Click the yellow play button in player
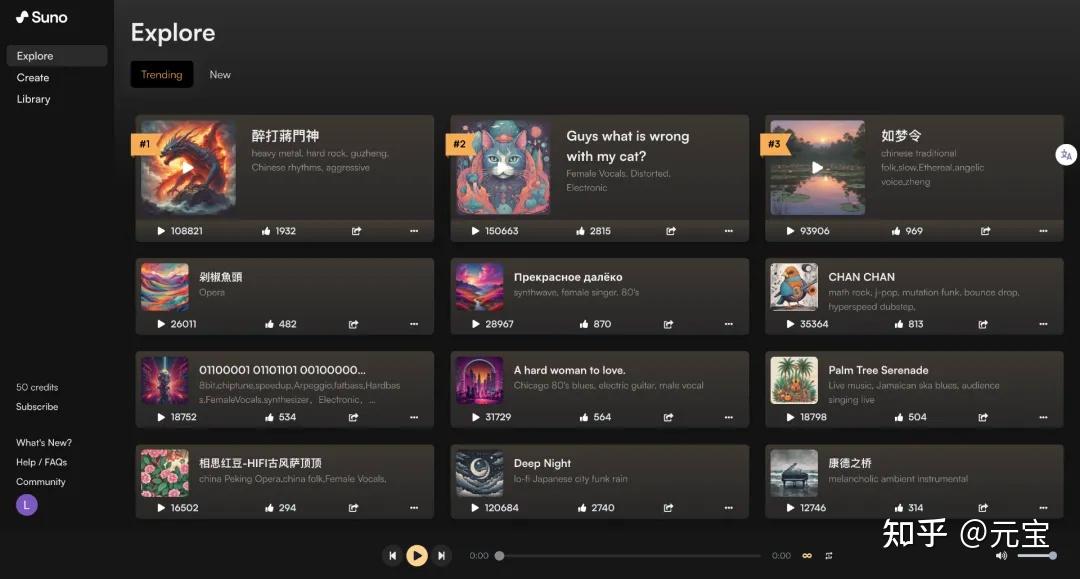 pos(417,555)
